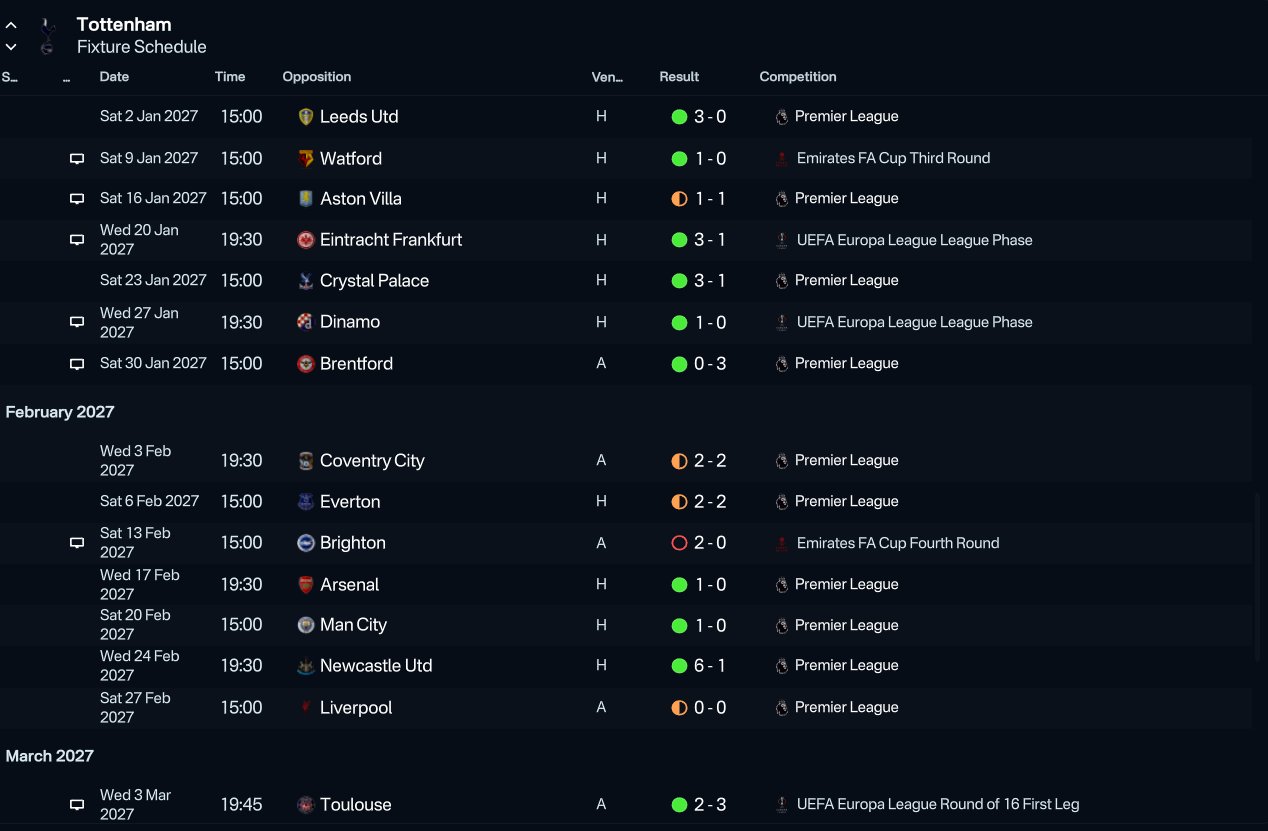Screen dimensions: 1268x831
Task: Sort by the Competition column header
Action: point(798,77)
